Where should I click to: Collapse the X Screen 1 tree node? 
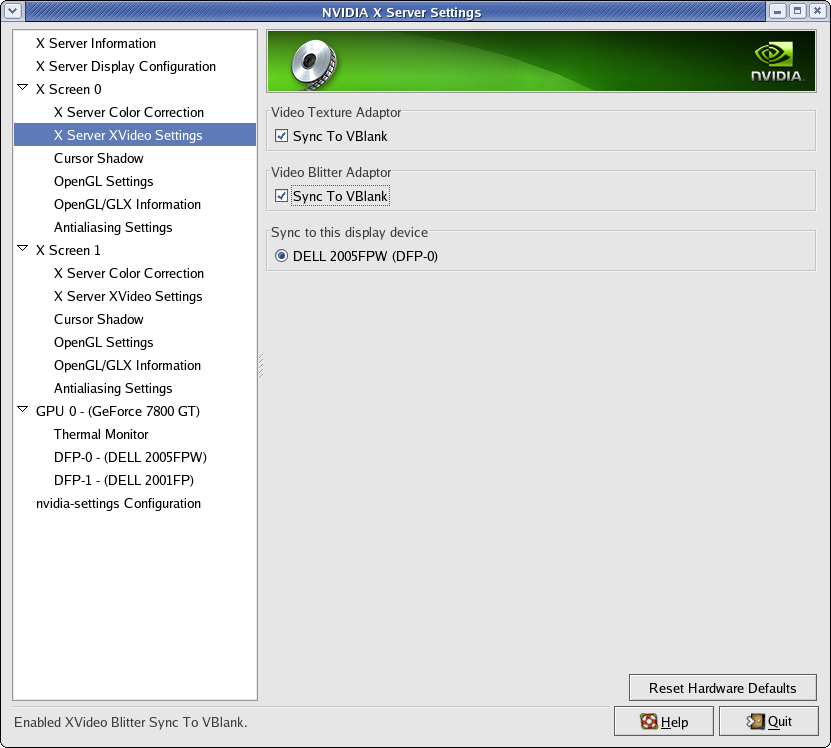coord(22,248)
